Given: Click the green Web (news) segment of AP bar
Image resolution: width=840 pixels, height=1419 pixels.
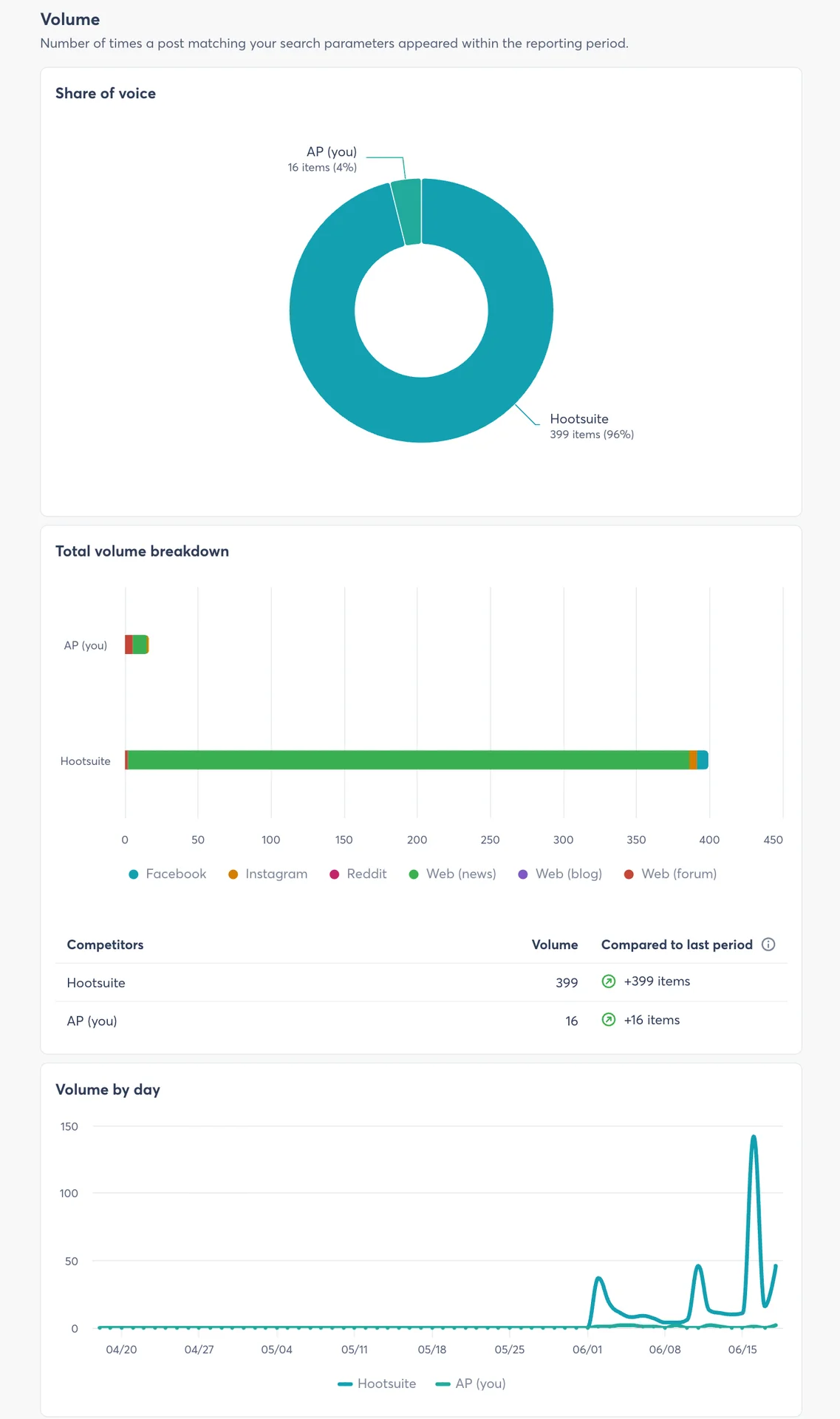Looking at the screenshot, I should pos(140,644).
